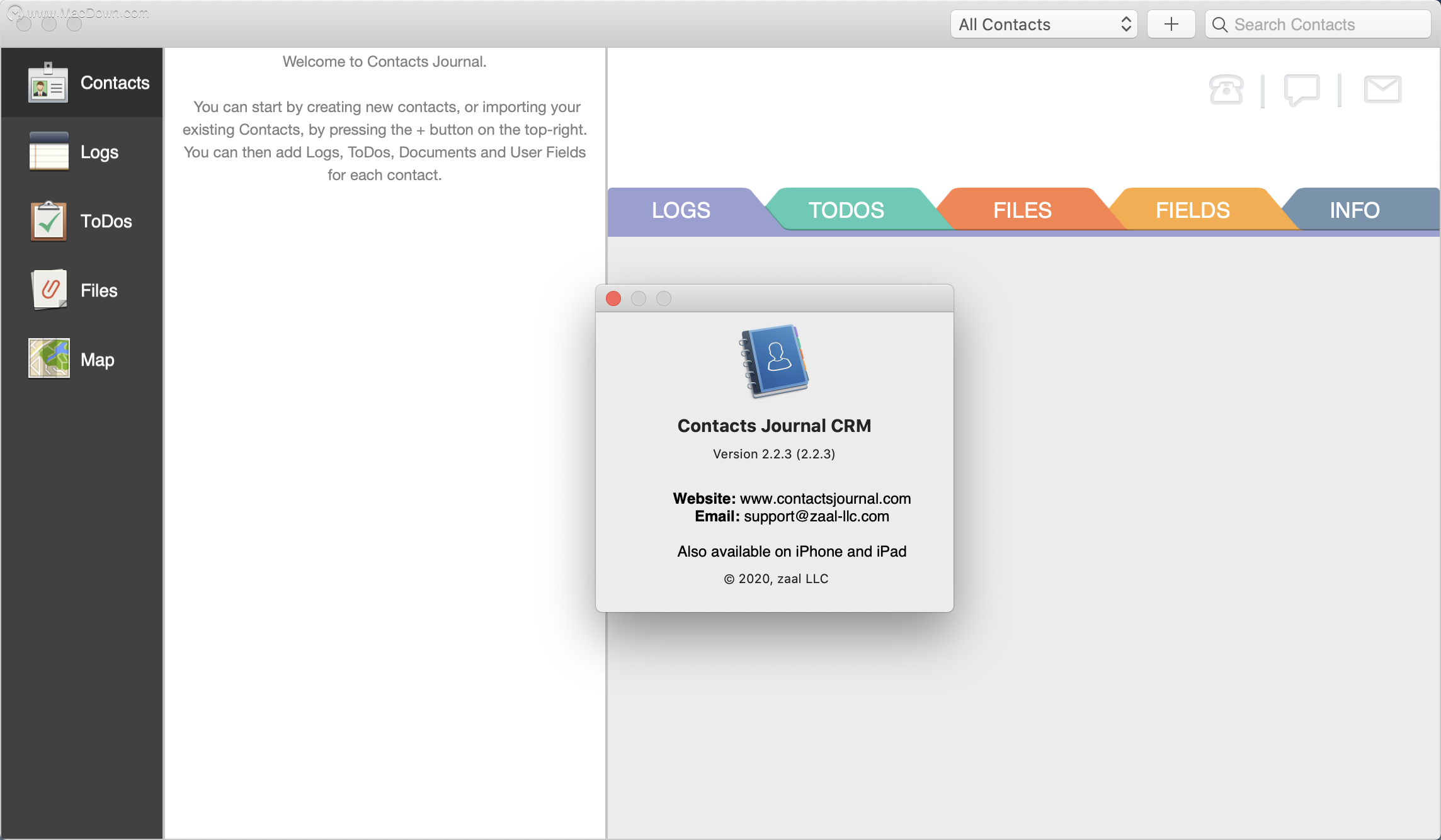Open the All Contacts dropdown

[x=1044, y=25]
